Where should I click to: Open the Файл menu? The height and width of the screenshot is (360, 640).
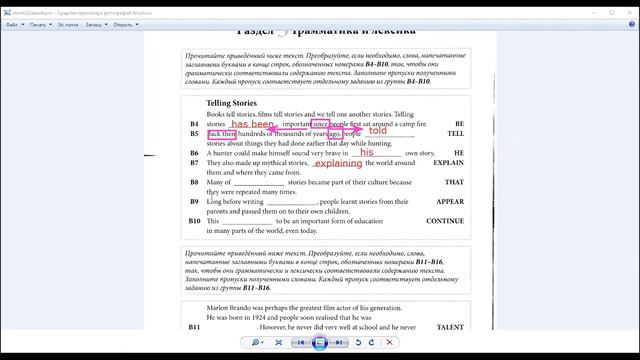(15, 25)
